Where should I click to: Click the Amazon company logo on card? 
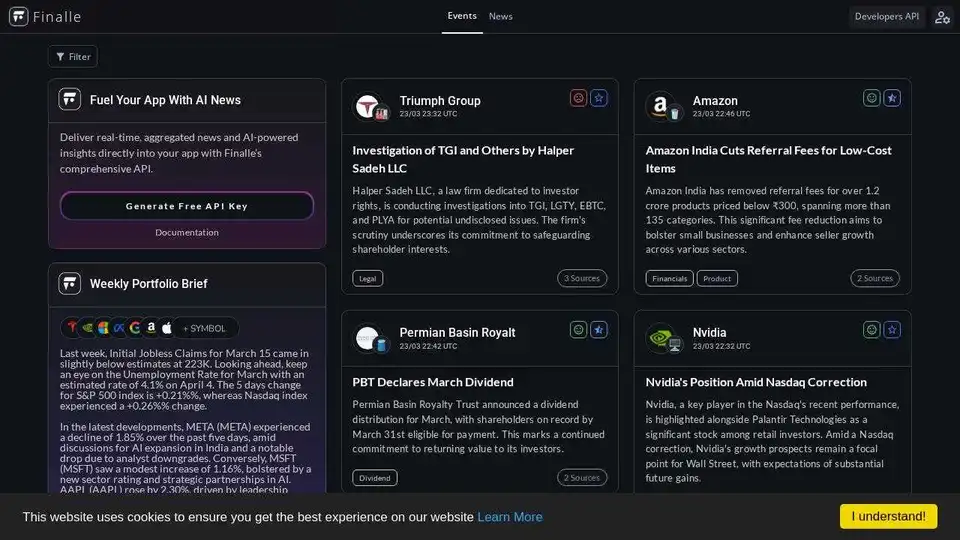tap(659, 106)
